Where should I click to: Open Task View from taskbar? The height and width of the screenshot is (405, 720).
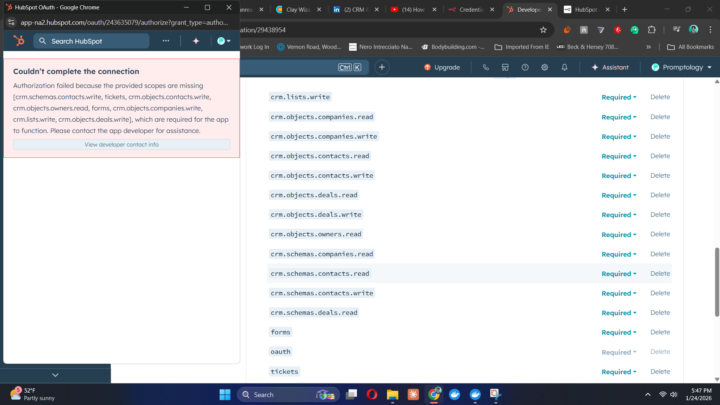[x=352, y=394]
